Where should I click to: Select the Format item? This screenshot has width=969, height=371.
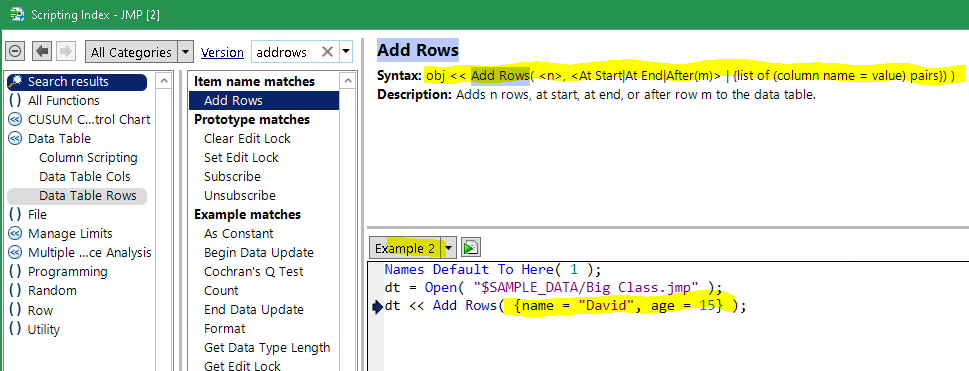pos(225,328)
